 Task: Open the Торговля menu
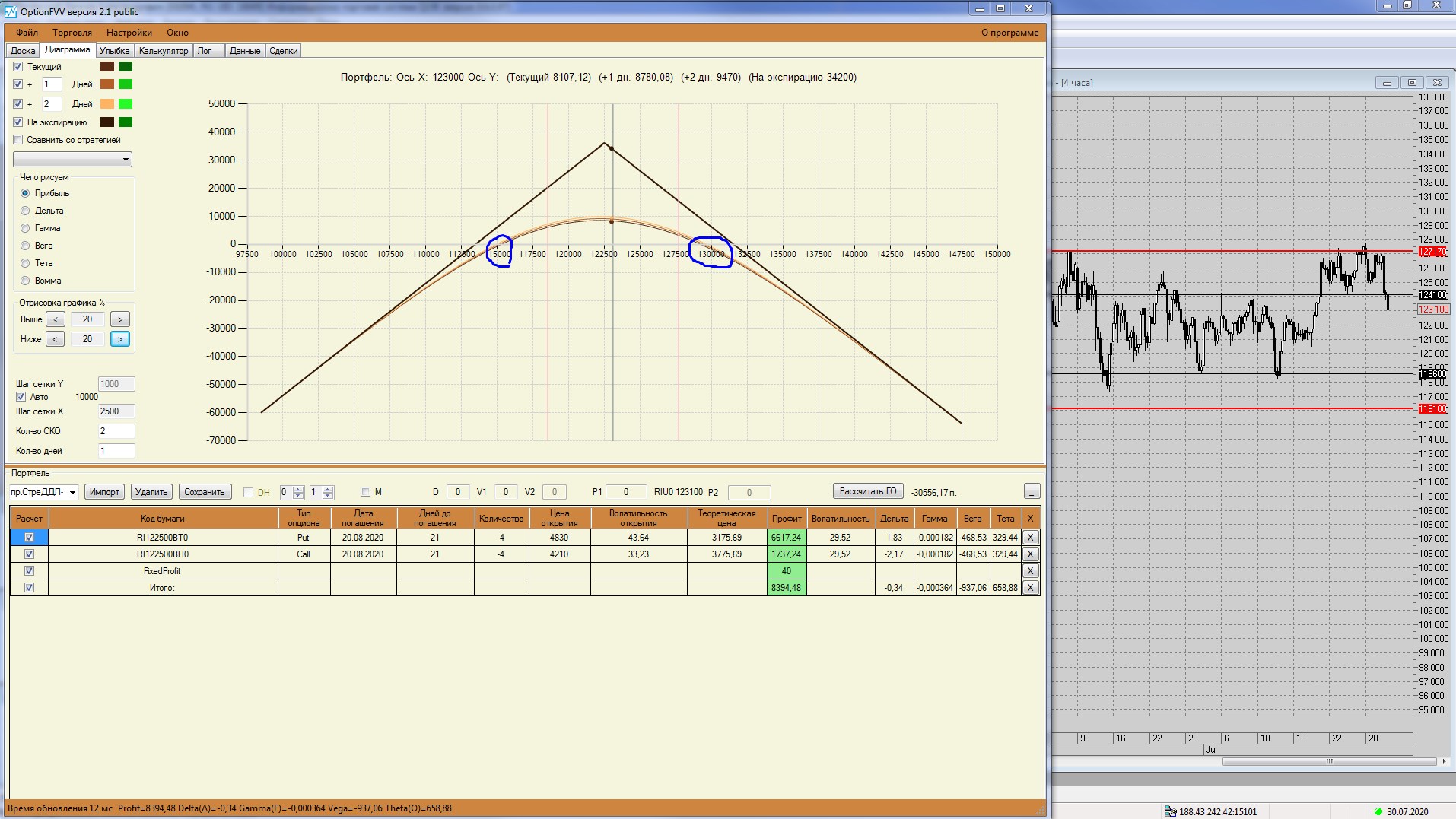tap(72, 33)
